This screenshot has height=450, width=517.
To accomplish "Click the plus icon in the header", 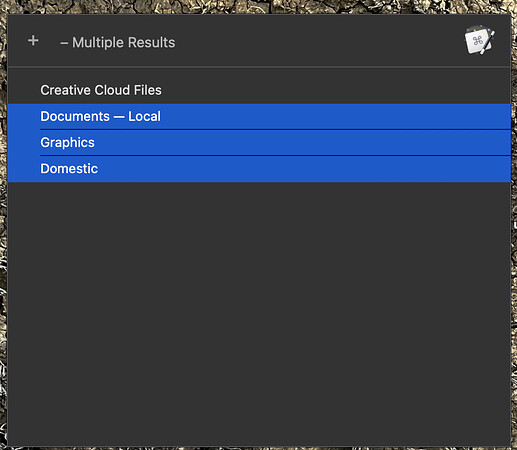I will [x=33, y=41].
